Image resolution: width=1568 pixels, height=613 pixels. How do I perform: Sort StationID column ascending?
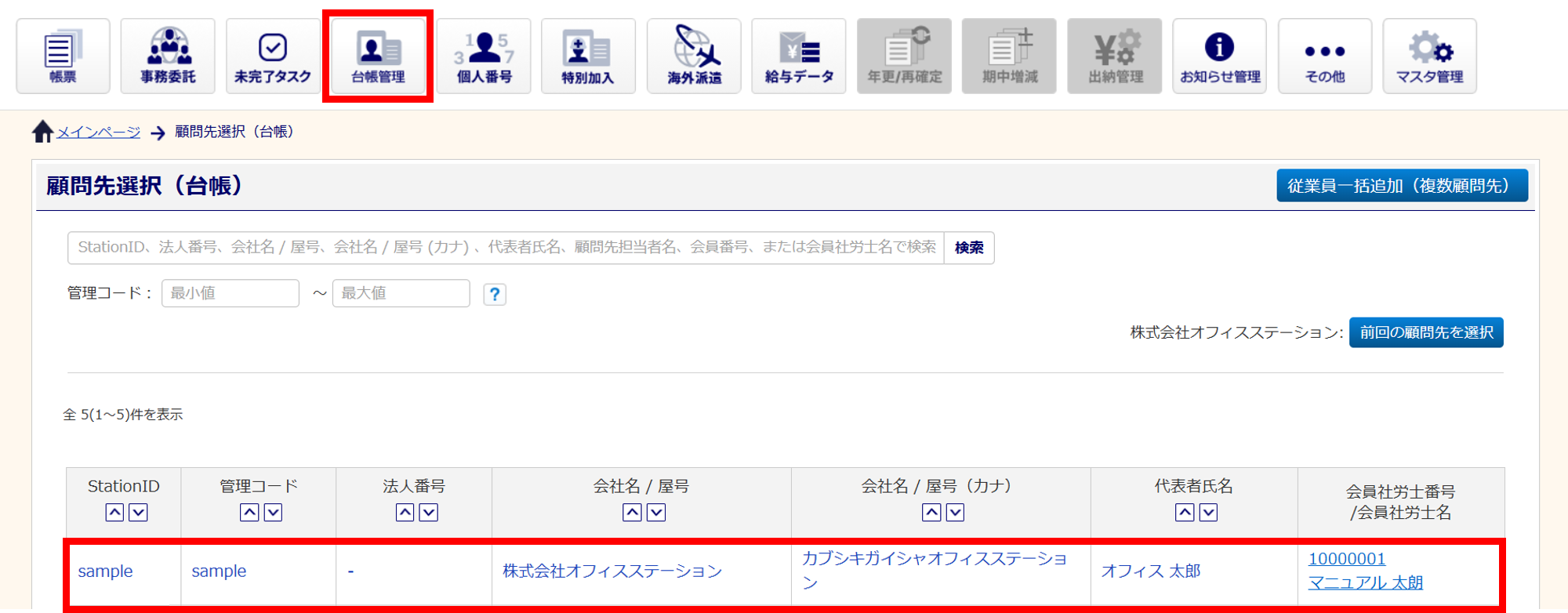114,513
